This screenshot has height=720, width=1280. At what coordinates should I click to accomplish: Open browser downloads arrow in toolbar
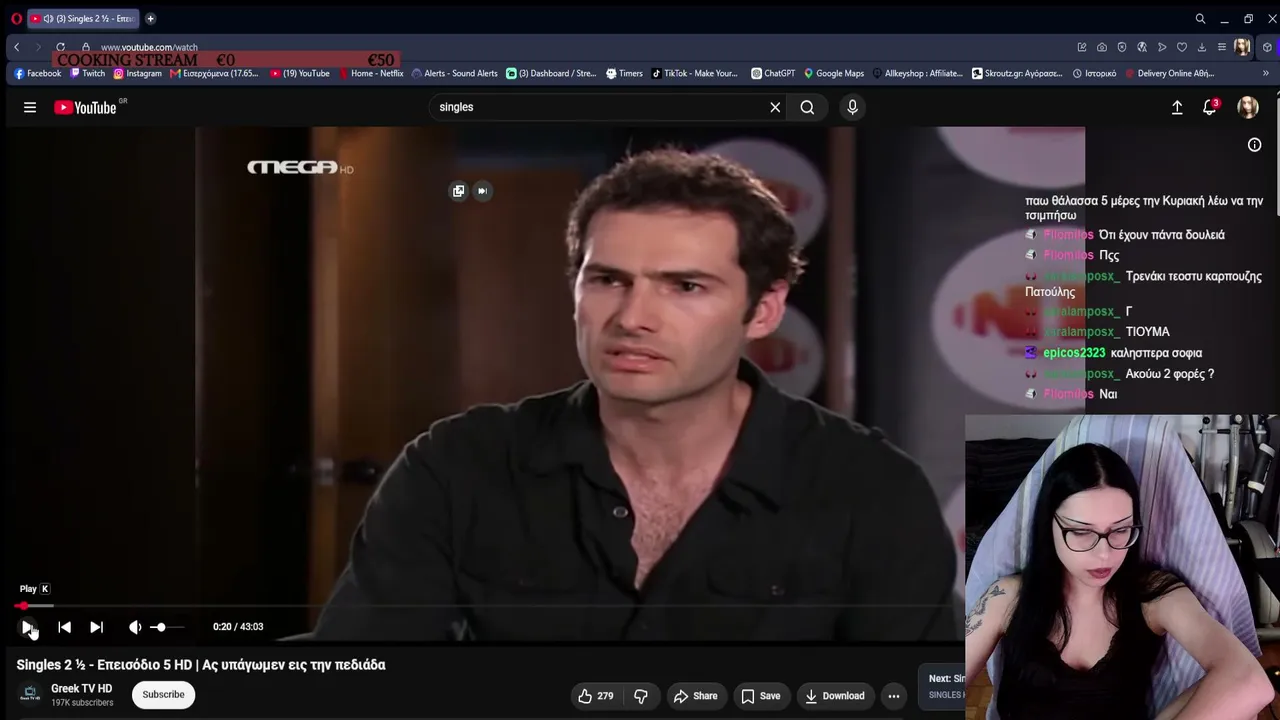[x=1202, y=47]
